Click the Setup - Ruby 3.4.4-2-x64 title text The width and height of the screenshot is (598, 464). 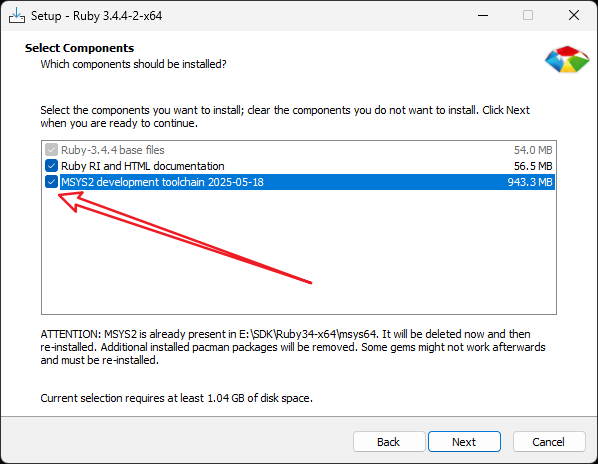pyautogui.click(x=96, y=16)
